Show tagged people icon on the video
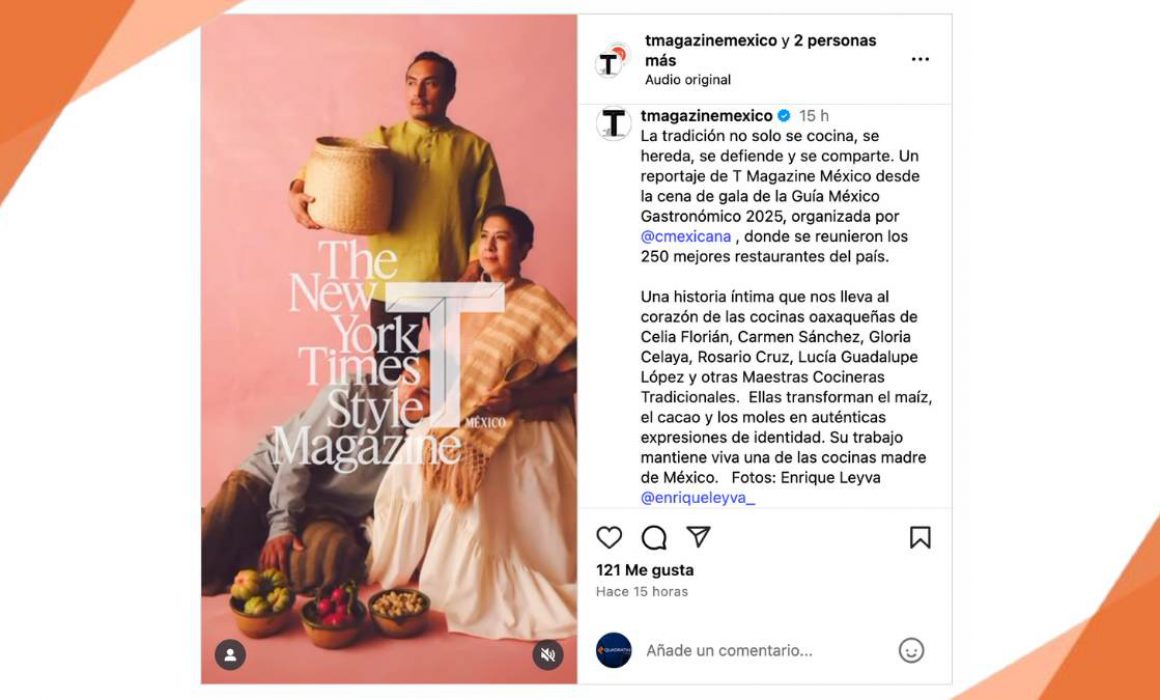The height and width of the screenshot is (700, 1160). pos(230,655)
